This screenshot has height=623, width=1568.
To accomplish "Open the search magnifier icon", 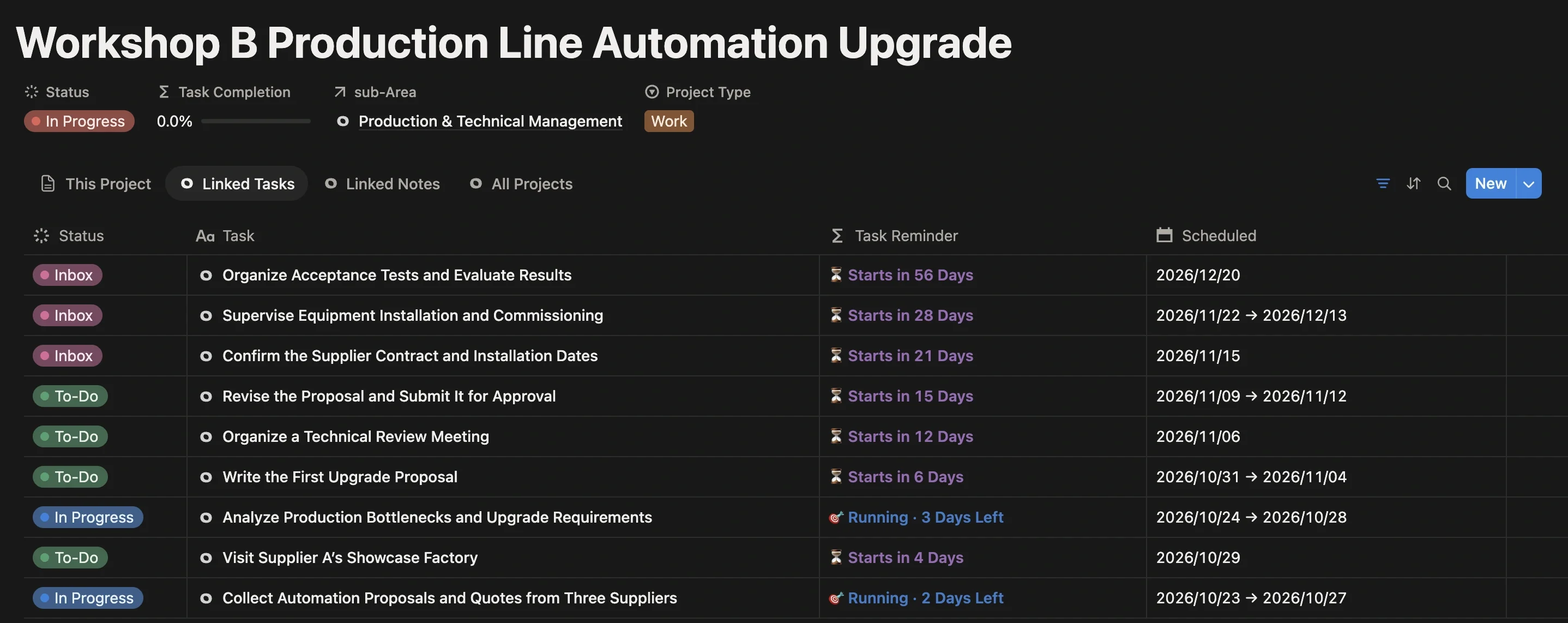I will (x=1444, y=183).
